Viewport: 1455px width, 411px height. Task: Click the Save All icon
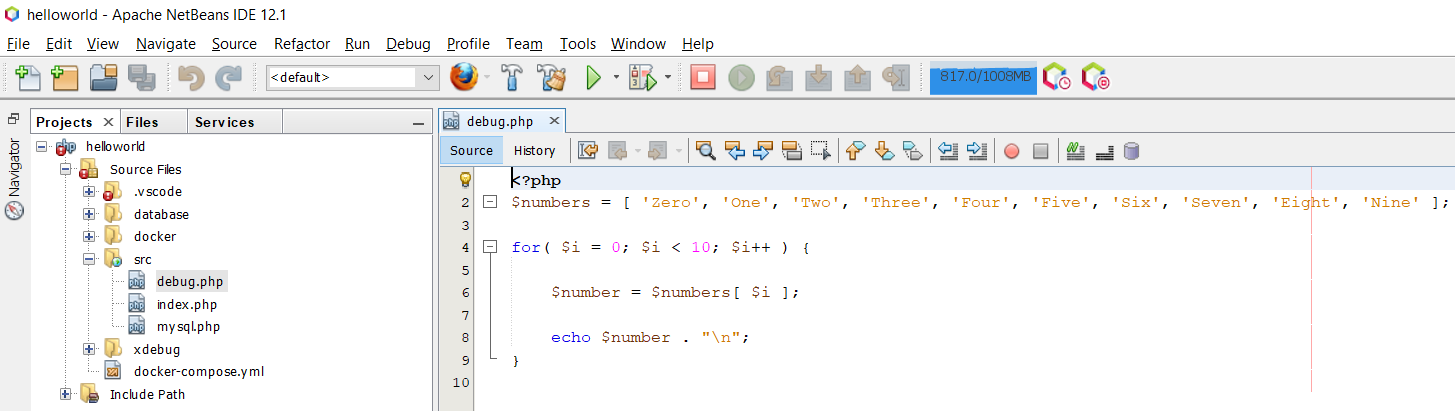pos(141,77)
